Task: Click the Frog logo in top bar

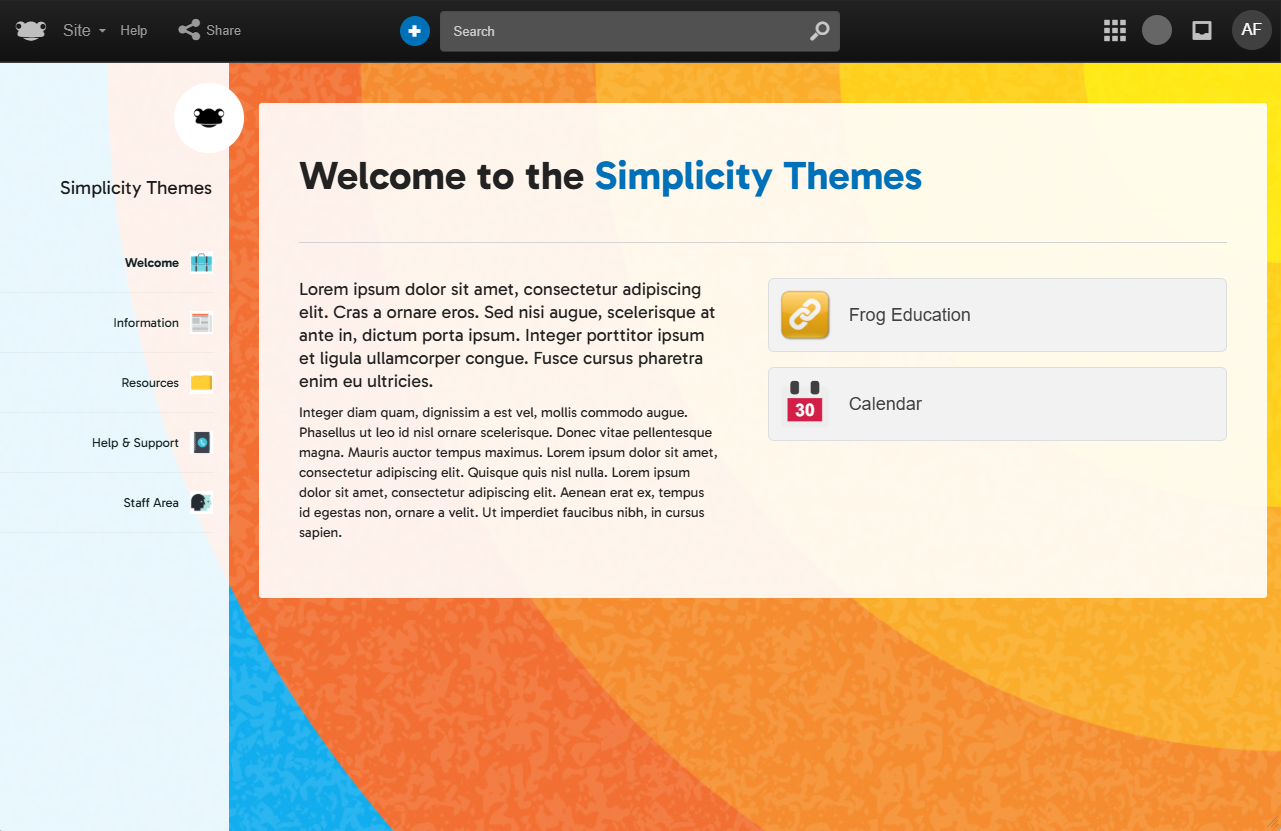Action: (x=31, y=31)
